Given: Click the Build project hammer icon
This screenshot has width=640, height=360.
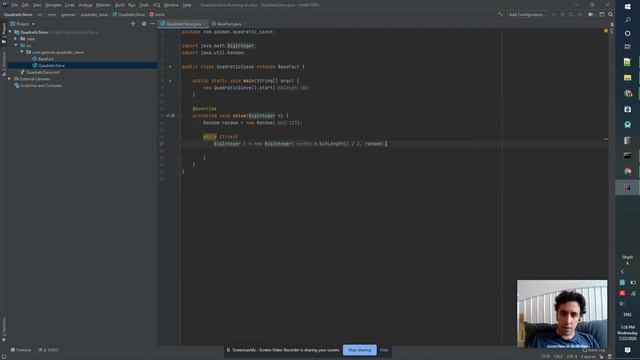Looking at the screenshot, I should click(x=500, y=14).
